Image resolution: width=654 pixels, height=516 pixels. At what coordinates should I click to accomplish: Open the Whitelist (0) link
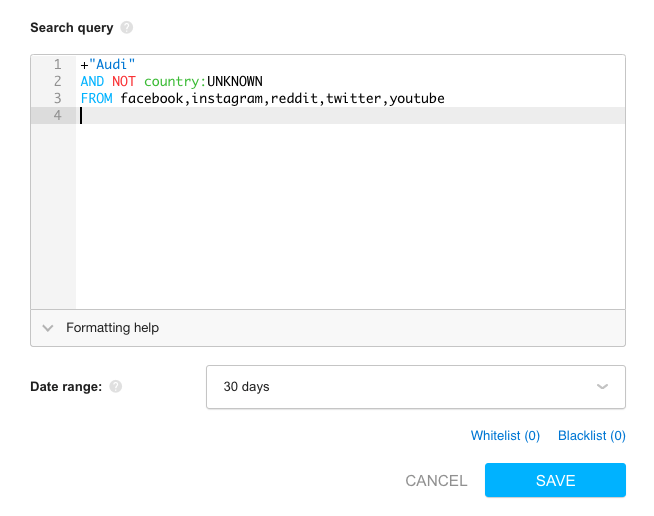(505, 435)
